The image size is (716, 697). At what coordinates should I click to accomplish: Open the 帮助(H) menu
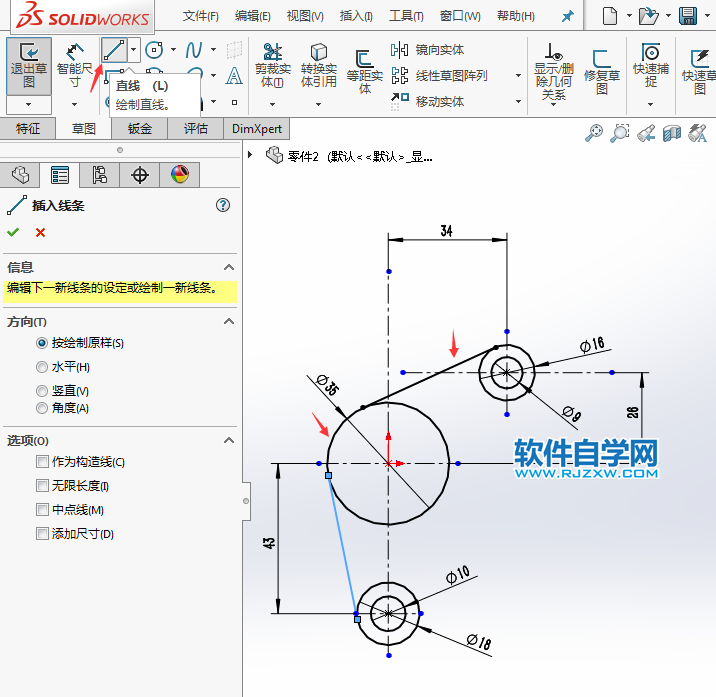click(516, 16)
